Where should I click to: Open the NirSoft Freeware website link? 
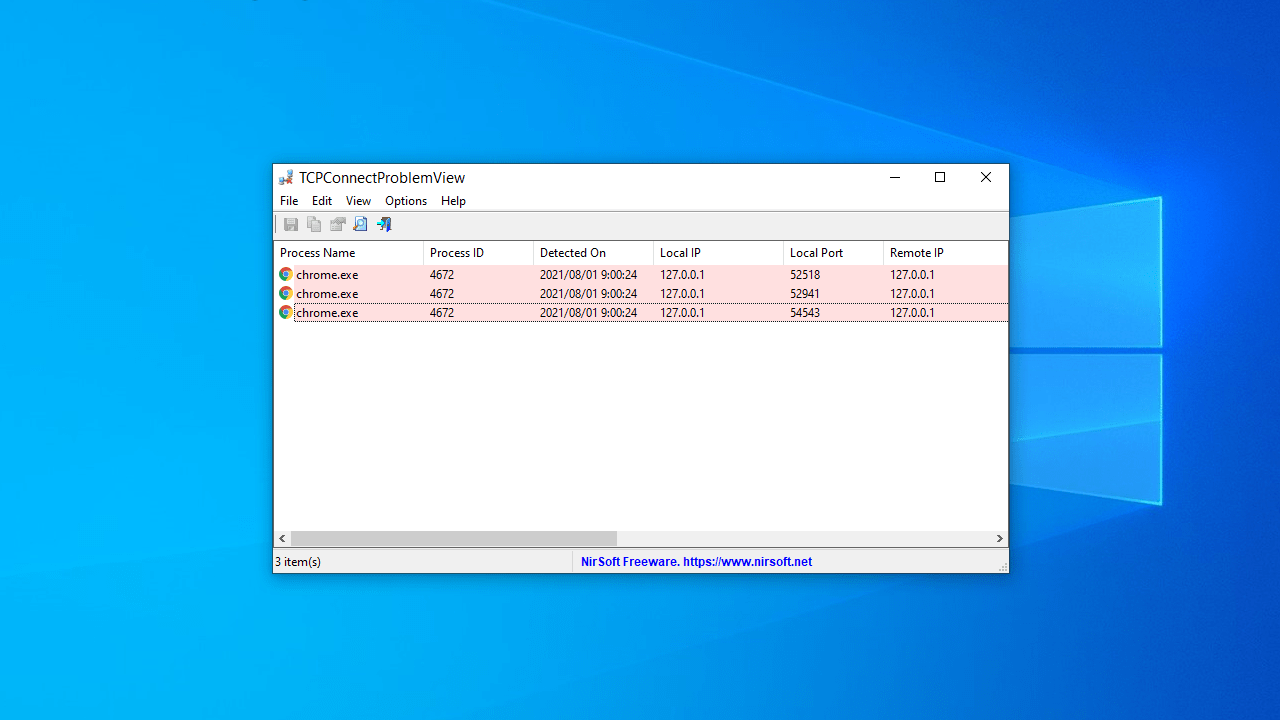coord(696,562)
